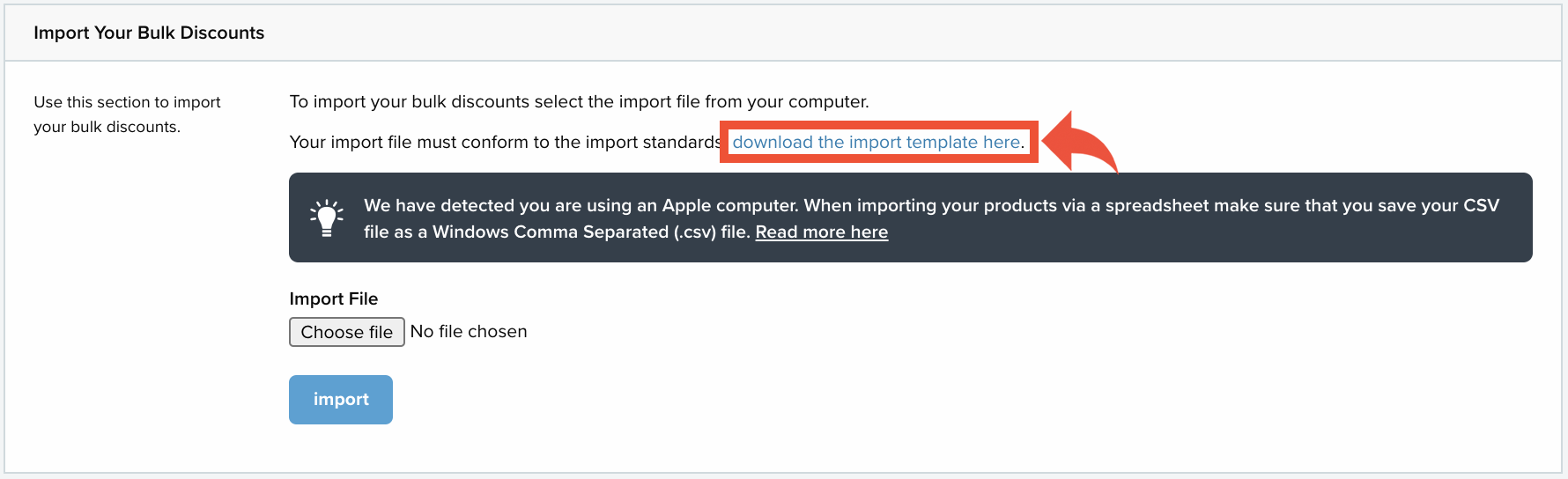Start the upload with the blue import button
1568x479 pixels.
(341, 400)
